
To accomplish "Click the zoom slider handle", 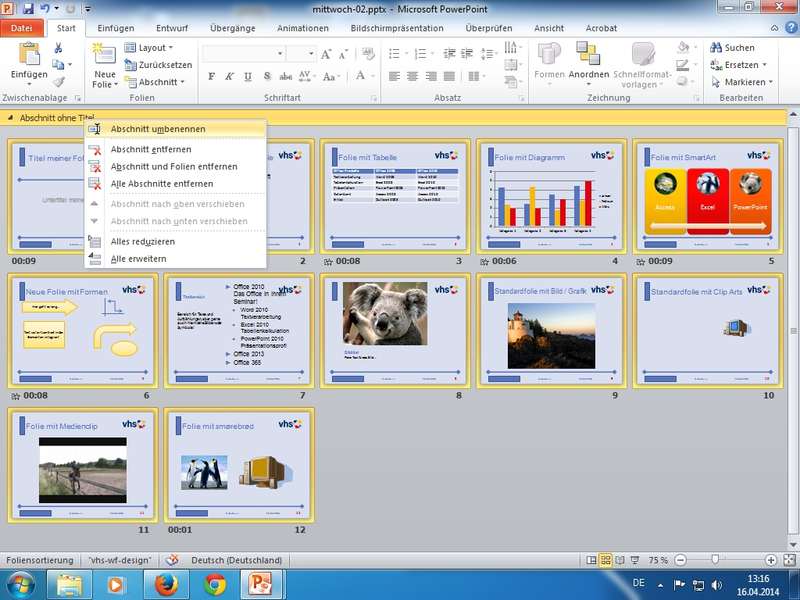I will coord(716,559).
